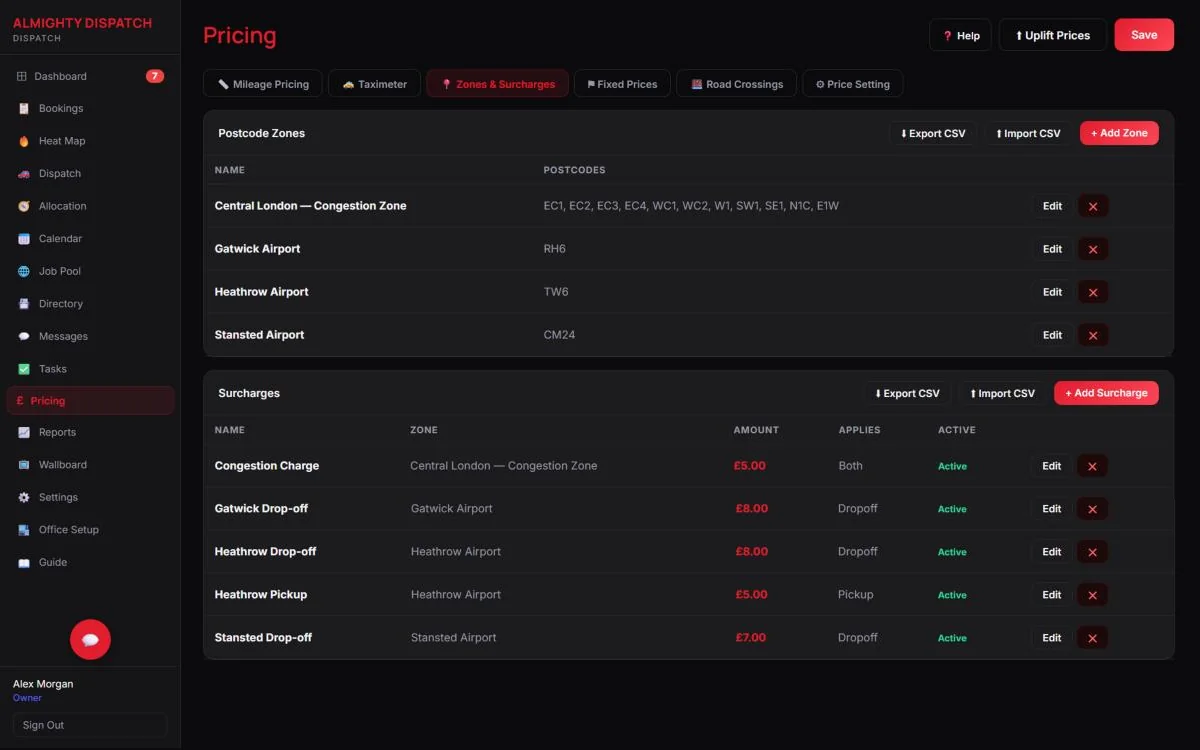Delete the Heathrow Drop-off surcharge
The height and width of the screenshot is (750, 1200).
click(1092, 552)
